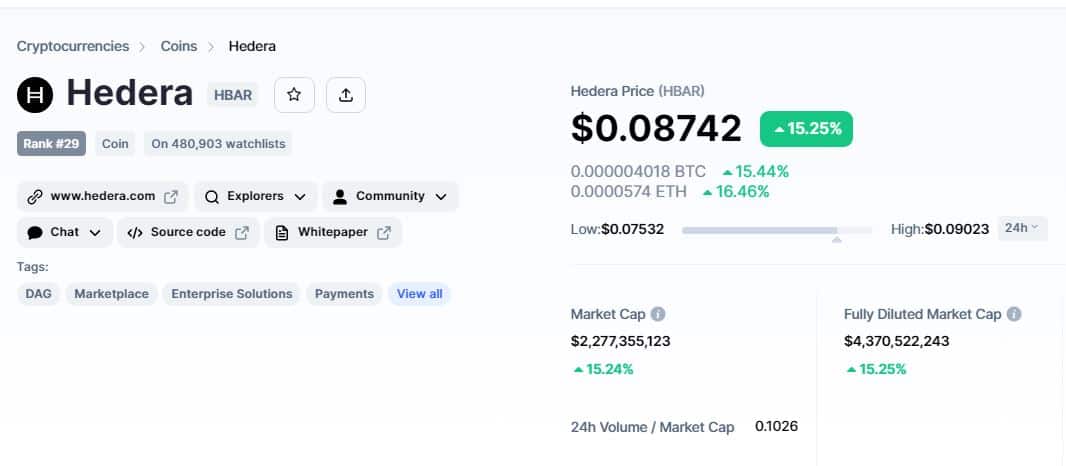Expand the Explorers dropdown
The height and width of the screenshot is (466, 1066).
[x=255, y=197]
